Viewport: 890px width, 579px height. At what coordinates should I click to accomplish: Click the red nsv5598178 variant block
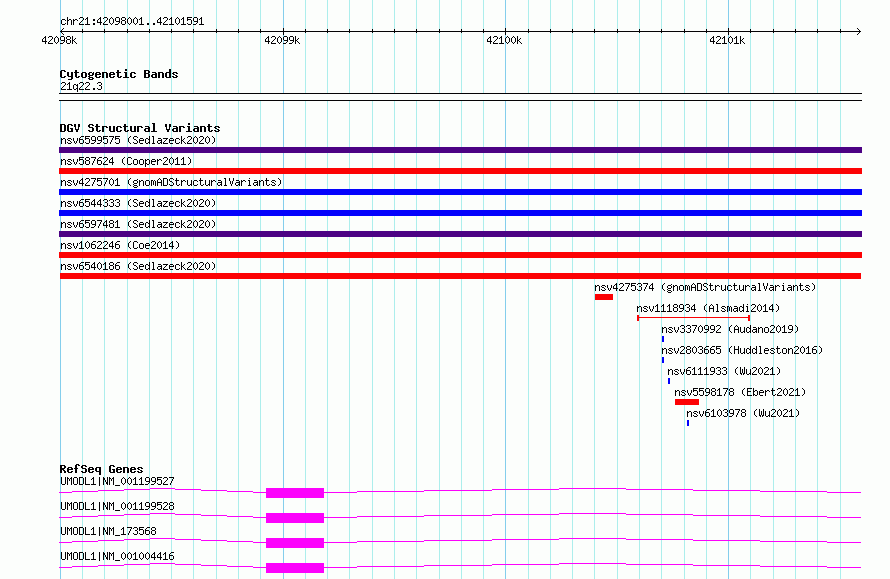pyautogui.click(x=687, y=402)
